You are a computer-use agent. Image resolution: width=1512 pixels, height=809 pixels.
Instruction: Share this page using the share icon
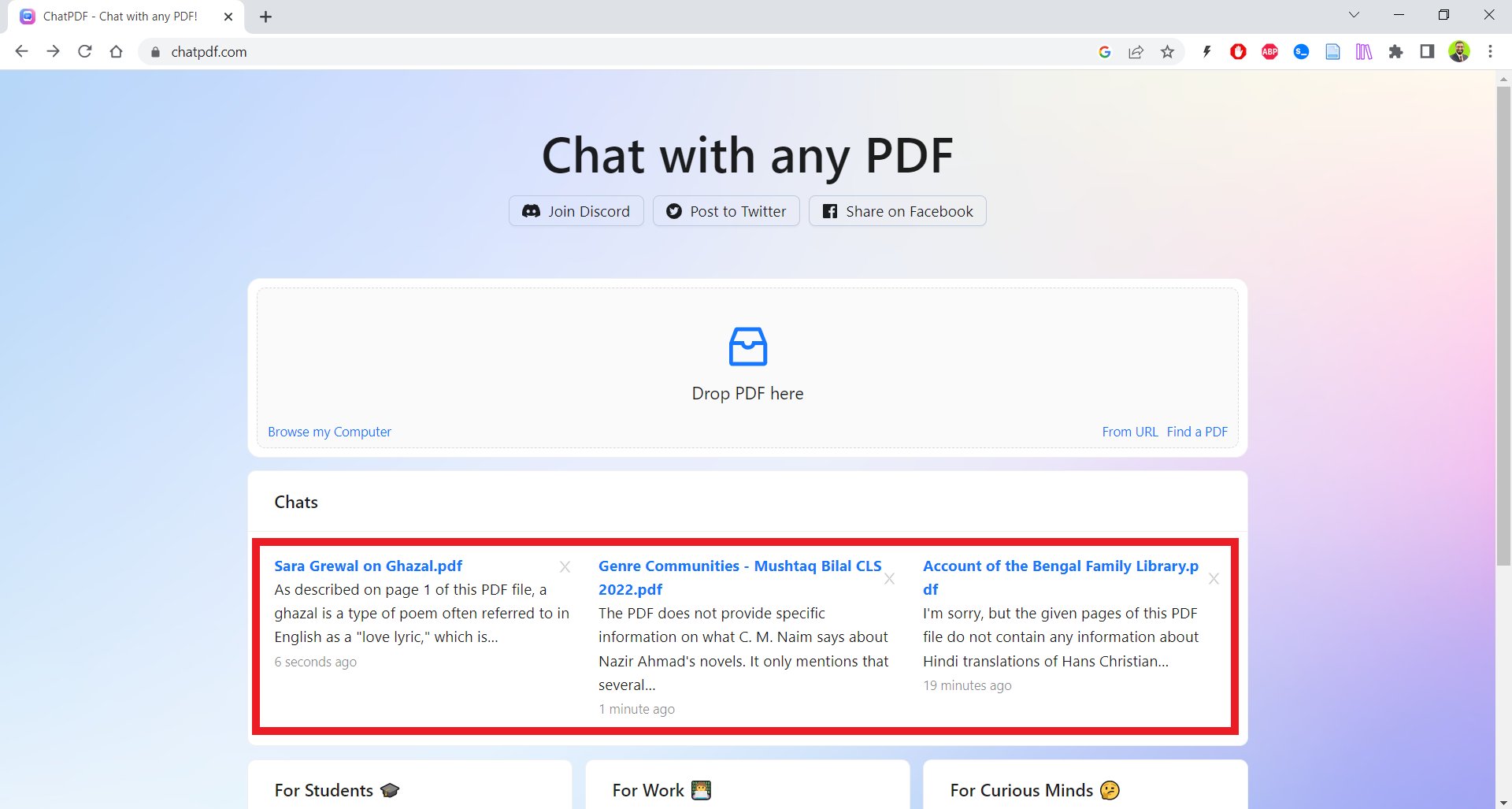[x=1136, y=52]
